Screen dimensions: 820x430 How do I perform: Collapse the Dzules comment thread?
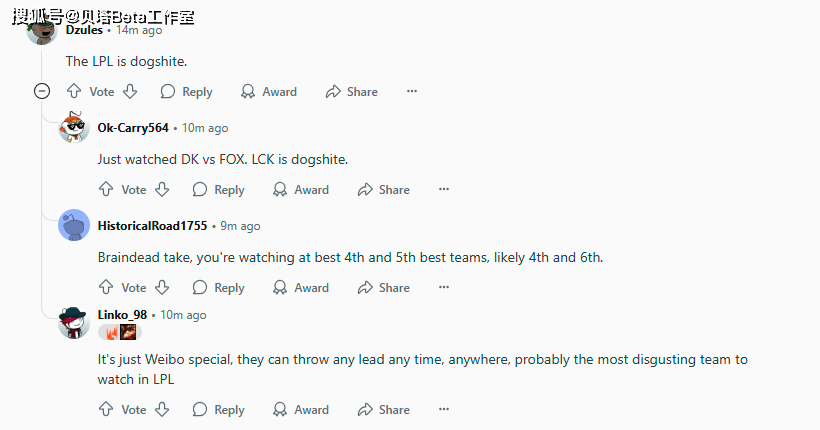(42, 91)
